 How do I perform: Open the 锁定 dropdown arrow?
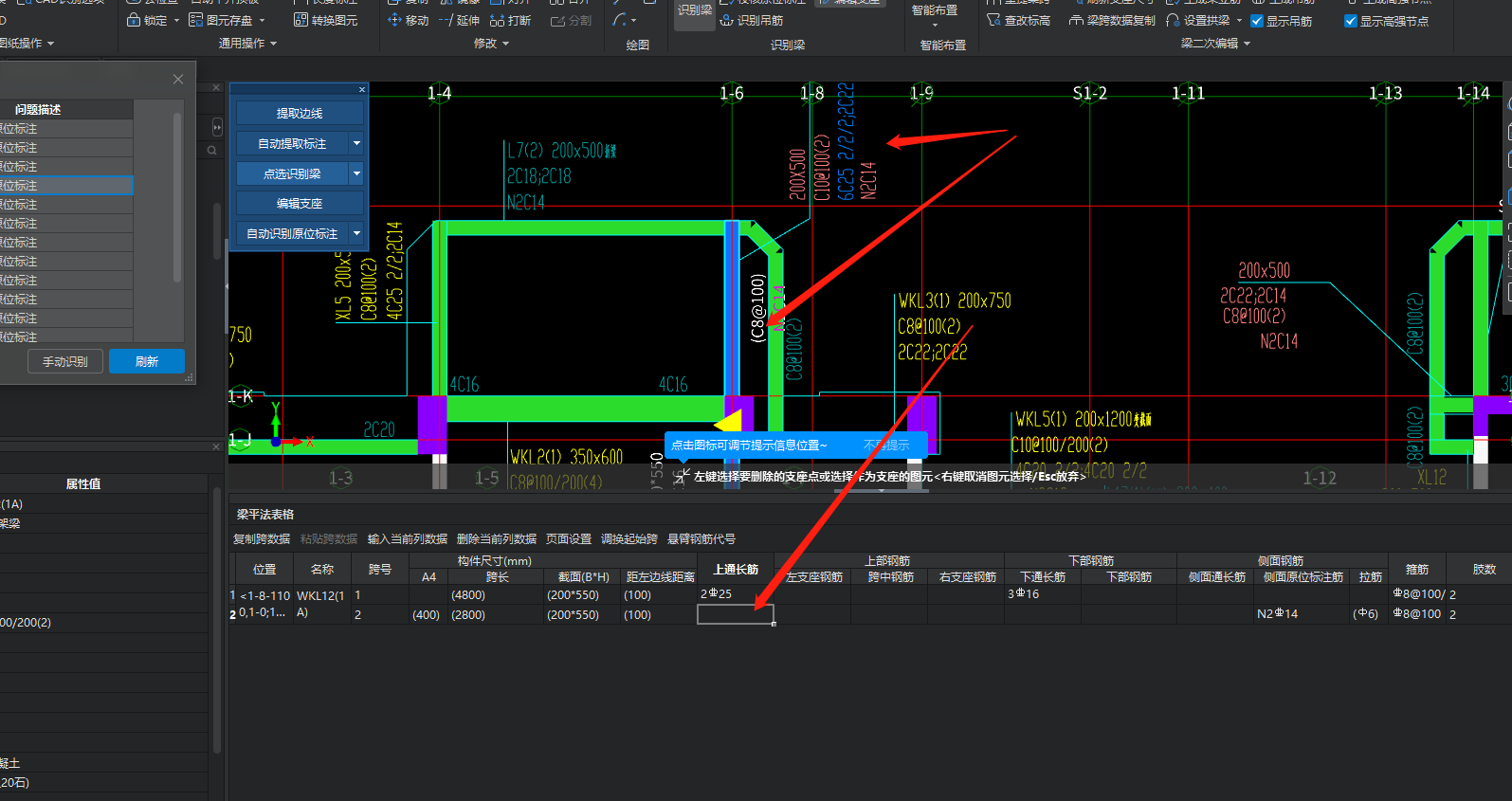pyautogui.click(x=176, y=20)
